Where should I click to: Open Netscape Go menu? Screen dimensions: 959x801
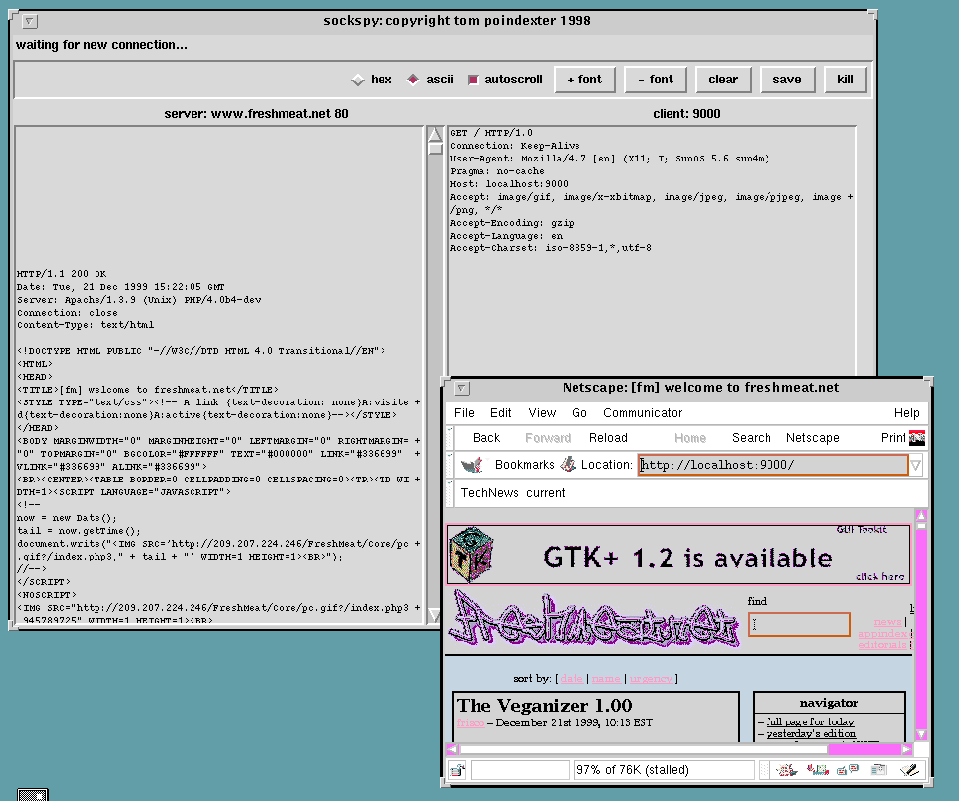click(579, 413)
